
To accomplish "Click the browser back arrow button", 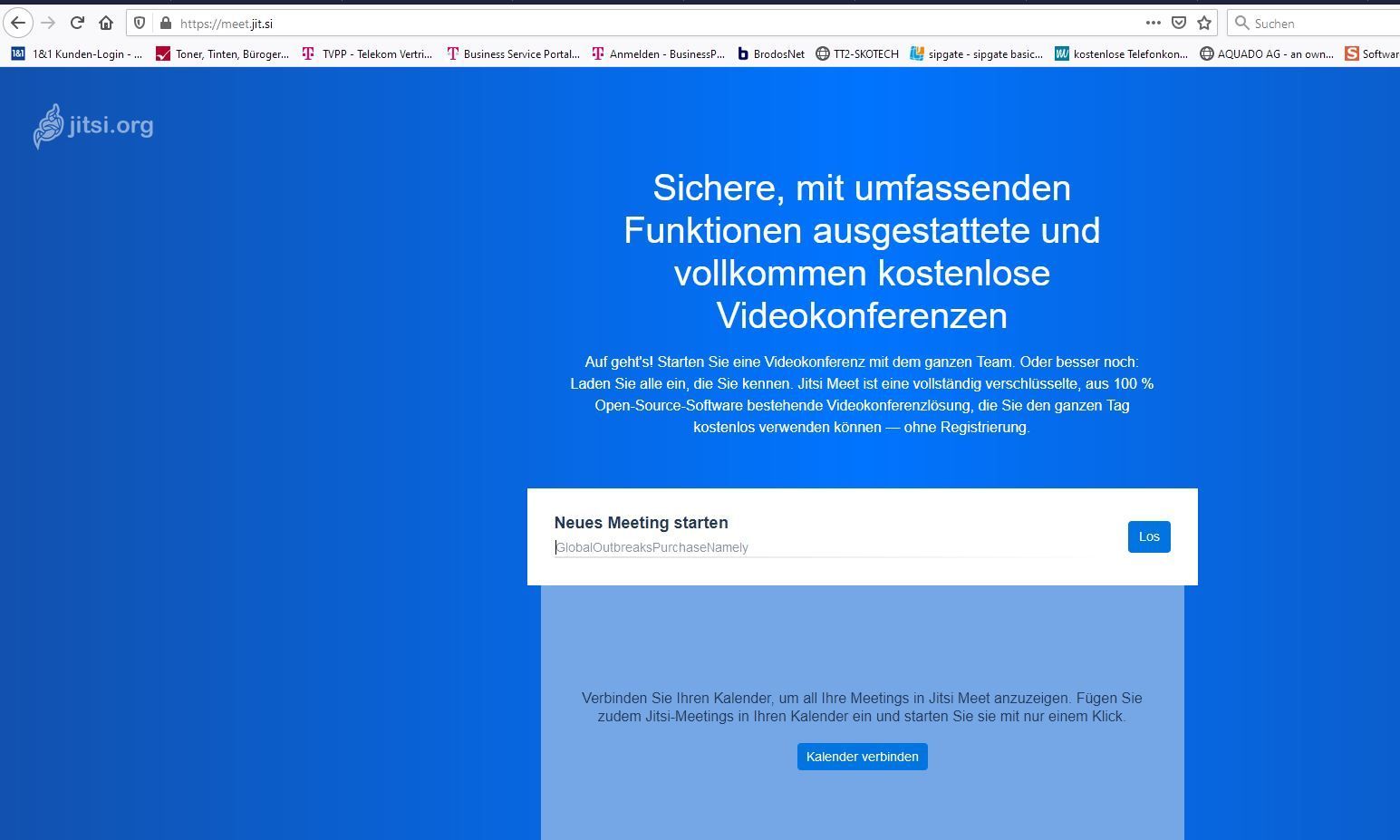I will click(x=18, y=23).
